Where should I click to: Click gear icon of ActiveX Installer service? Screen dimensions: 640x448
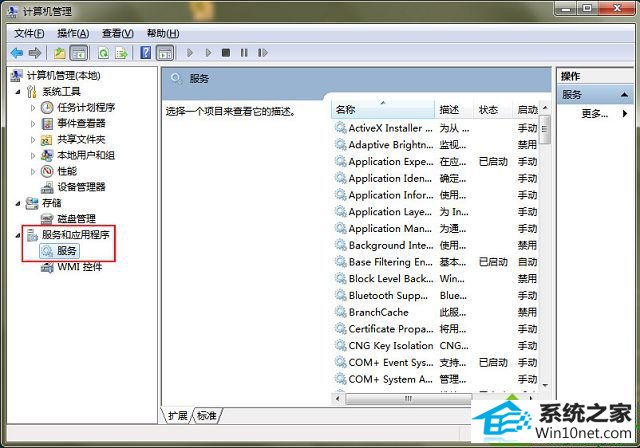coord(340,128)
